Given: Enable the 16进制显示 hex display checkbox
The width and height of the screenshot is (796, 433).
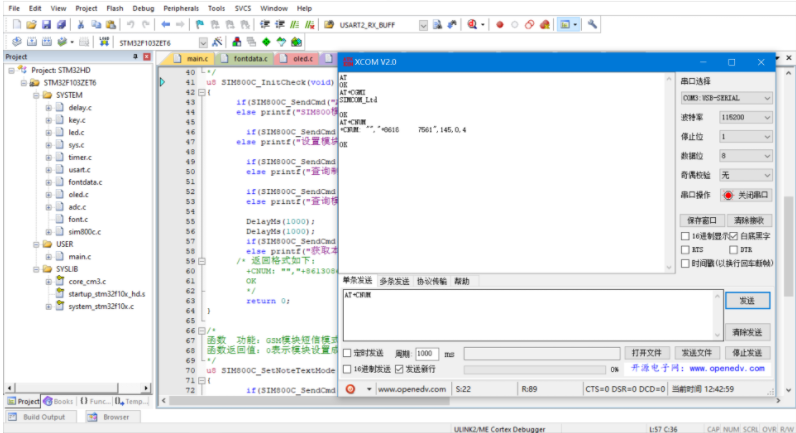Looking at the screenshot, I should [685, 235].
